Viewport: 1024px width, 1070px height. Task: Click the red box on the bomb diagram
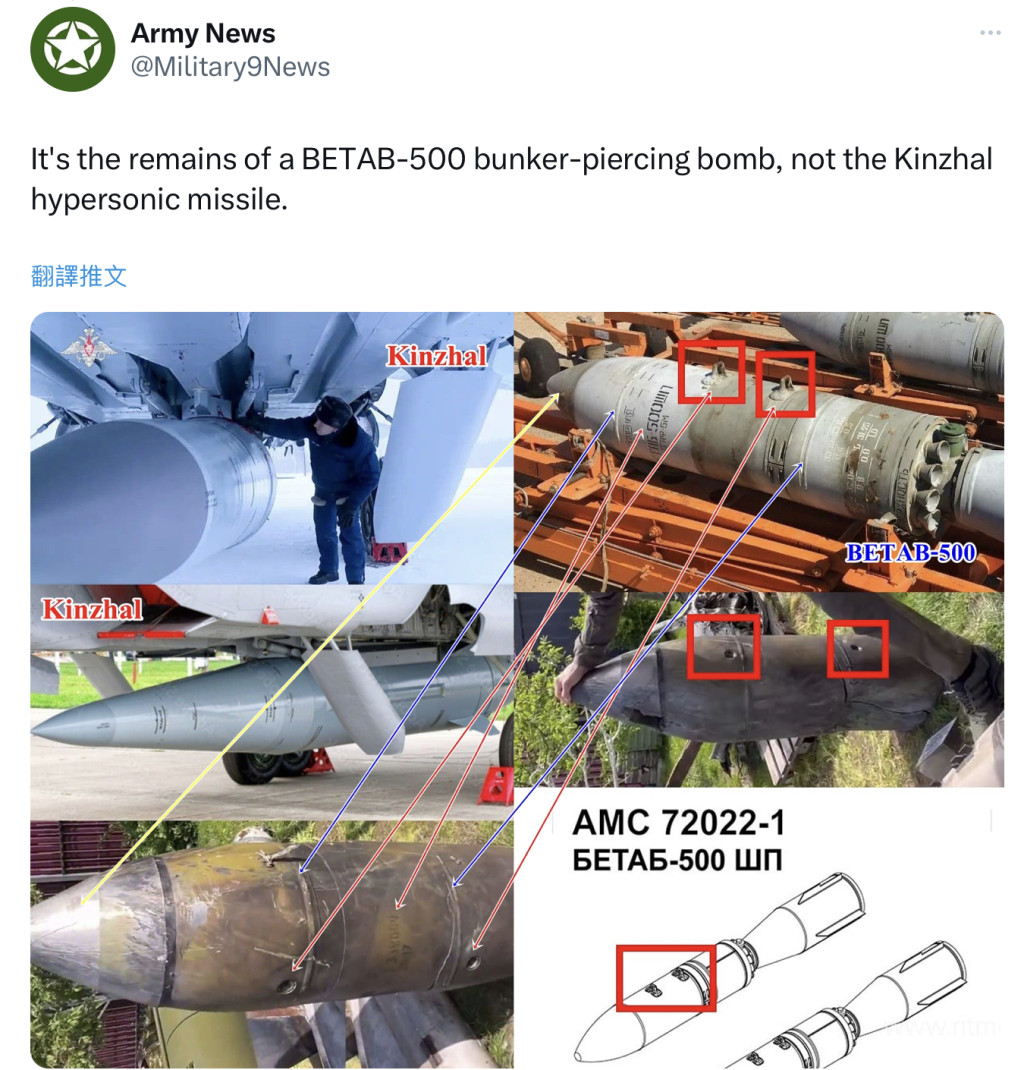666,978
